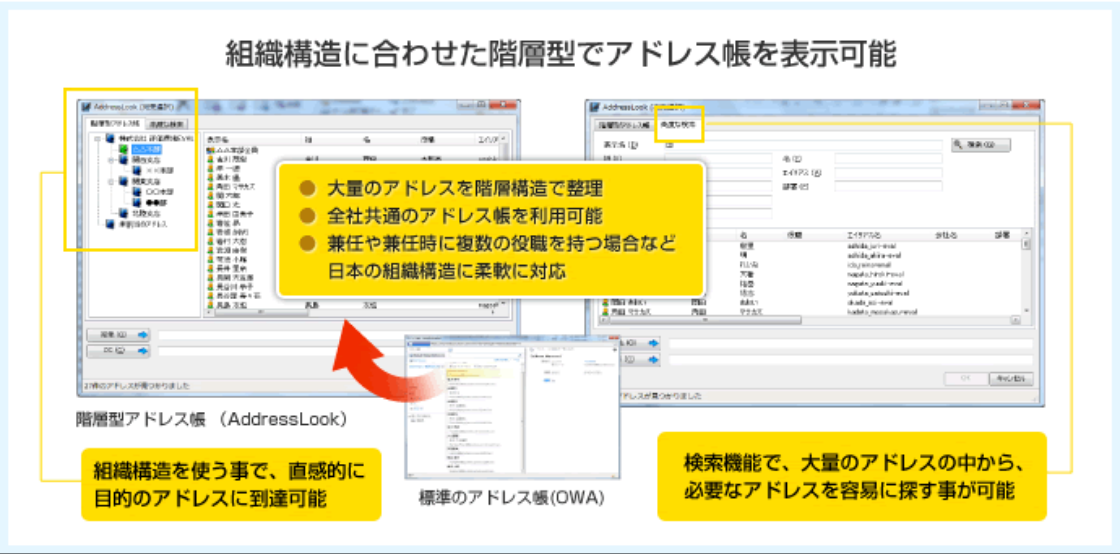Click the CC button in the tree-view window
Screen dimensions: 1120x554
118,351
